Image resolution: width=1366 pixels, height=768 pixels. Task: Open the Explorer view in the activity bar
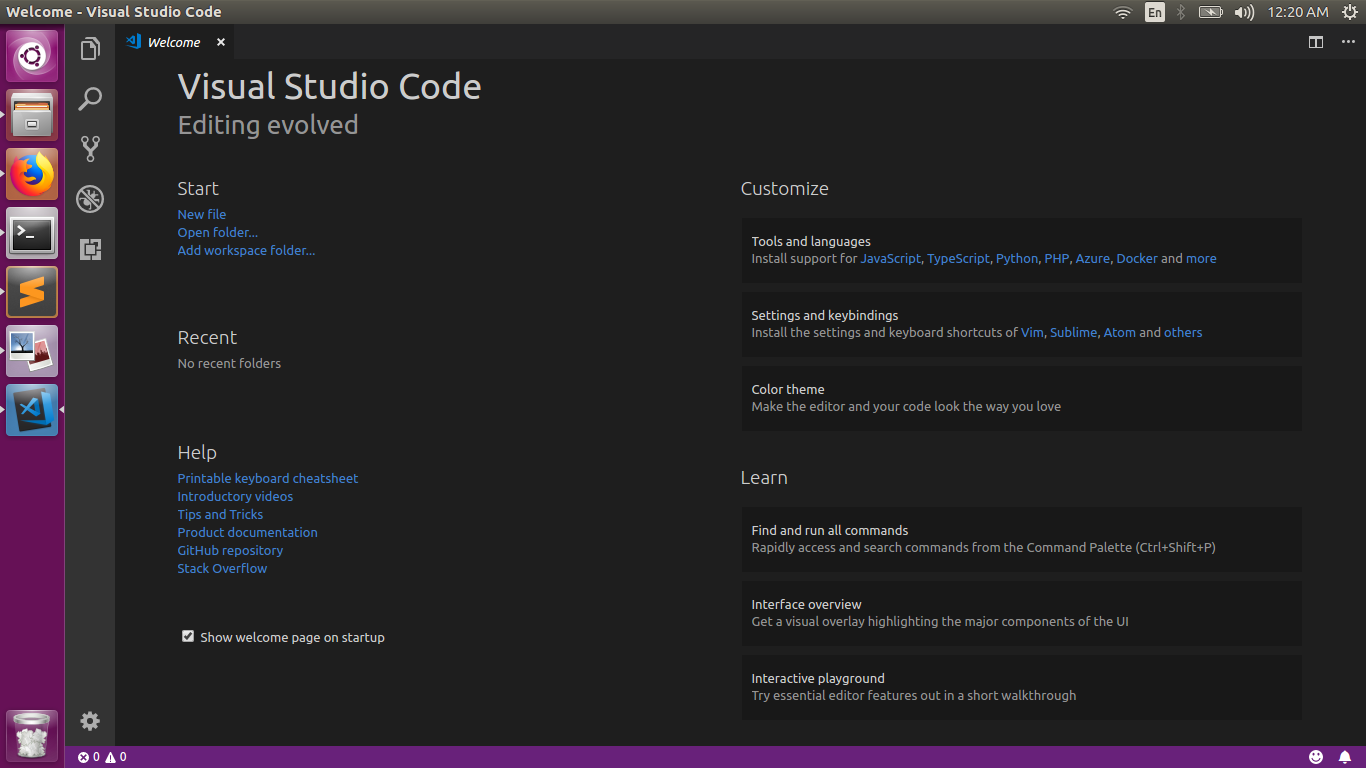coord(90,48)
